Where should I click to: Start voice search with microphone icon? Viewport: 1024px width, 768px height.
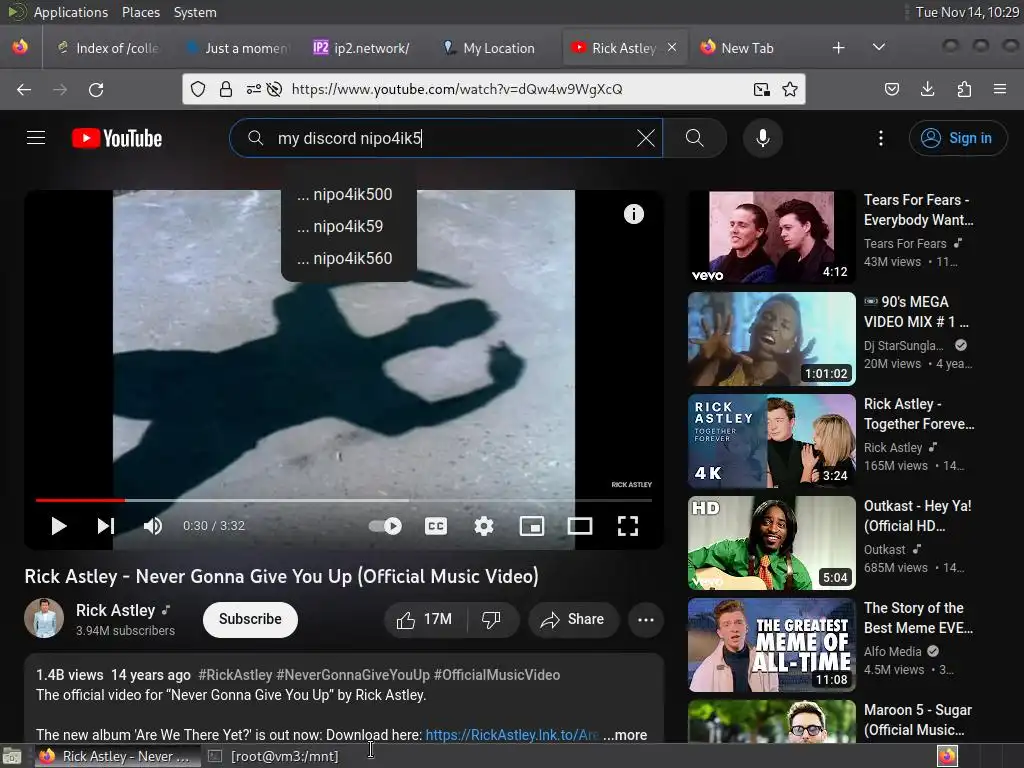coord(762,138)
